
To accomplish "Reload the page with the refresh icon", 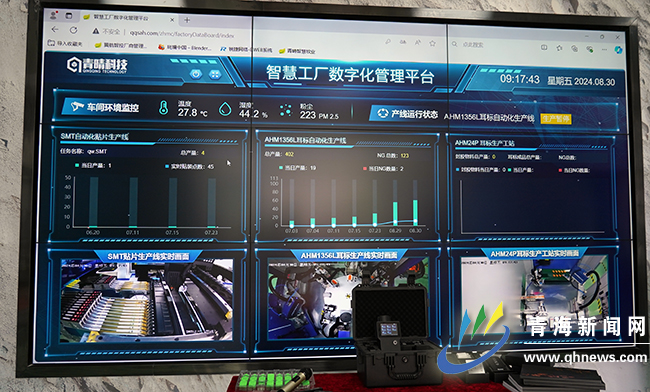I will click(x=73, y=30).
